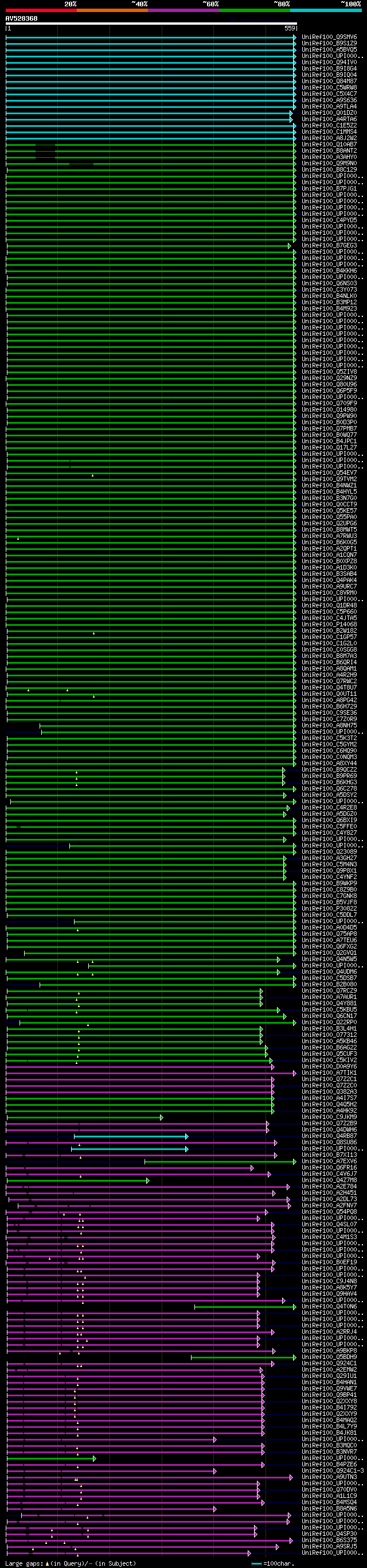Select hit label UniRef100_C4PYD5

(x=329, y=220)
